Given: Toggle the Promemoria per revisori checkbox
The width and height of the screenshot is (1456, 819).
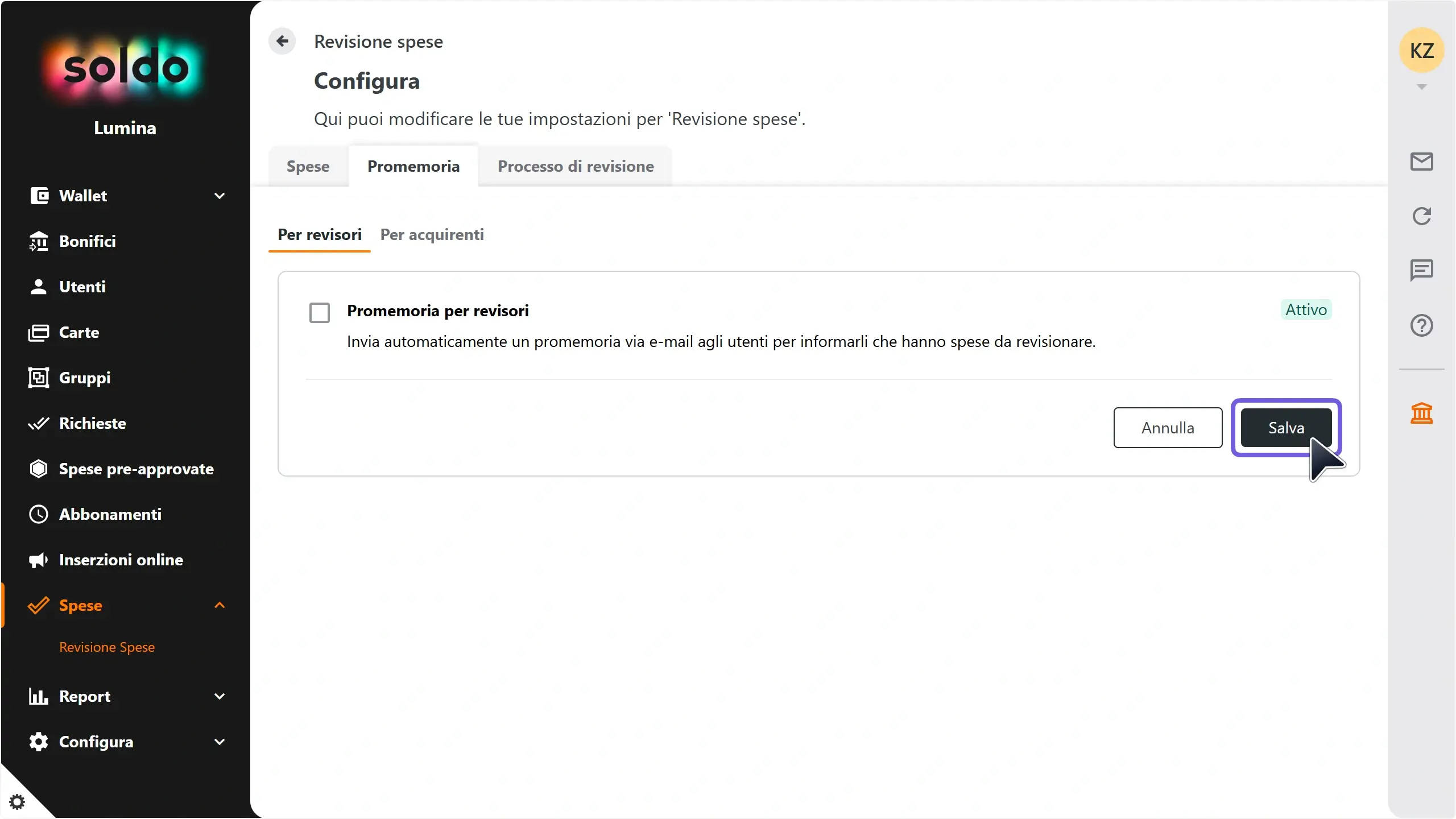Looking at the screenshot, I should tap(320, 312).
